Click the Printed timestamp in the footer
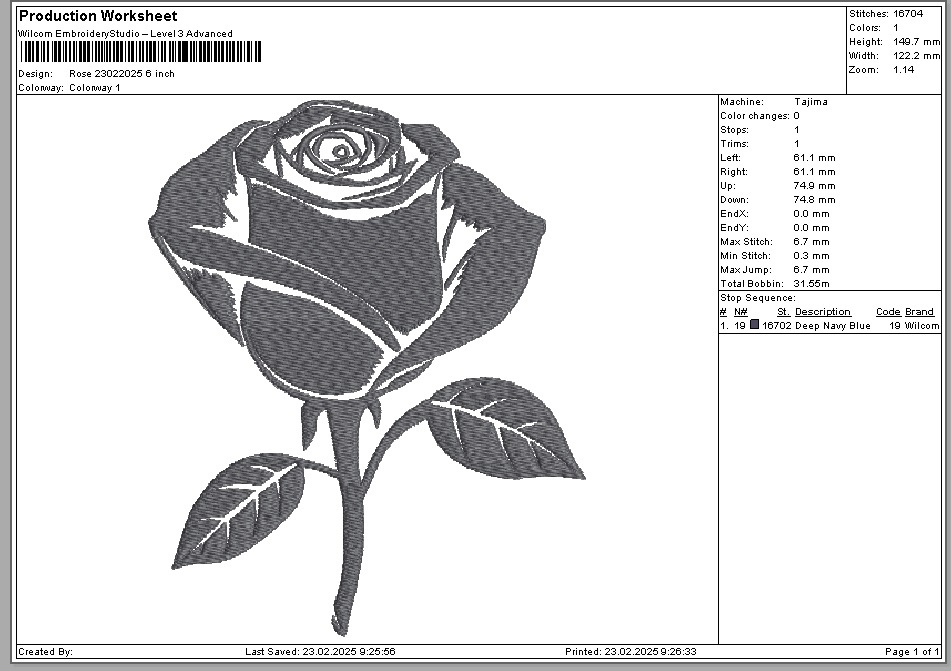The height and width of the screenshot is (671, 951). click(x=630, y=652)
